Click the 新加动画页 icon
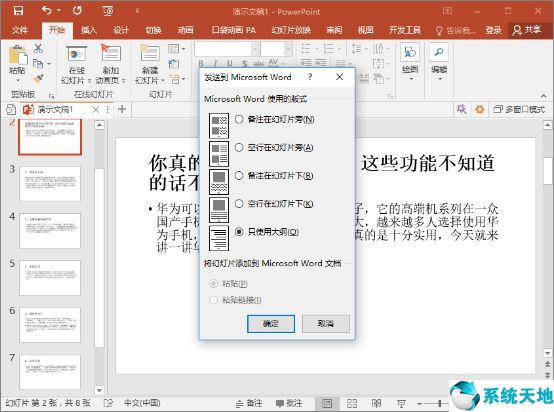The image size is (554, 412). coord(111,54)
